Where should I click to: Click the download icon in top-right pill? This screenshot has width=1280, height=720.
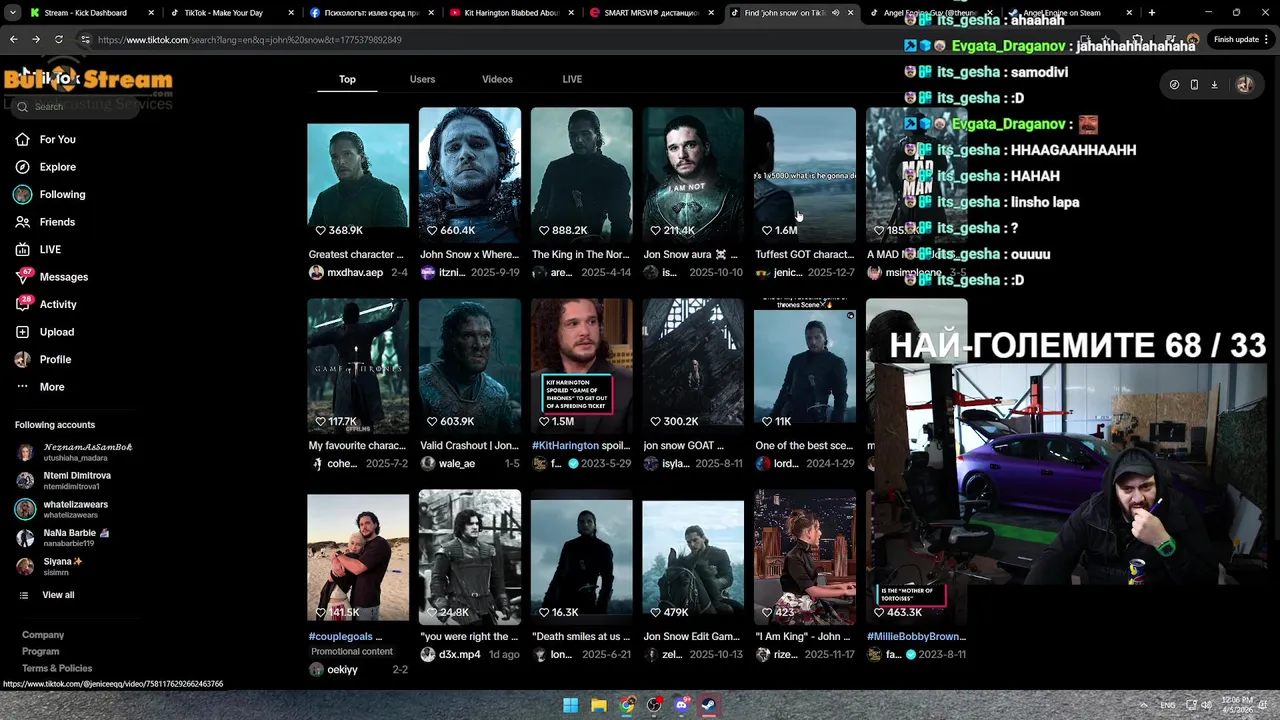point(1214,85)
